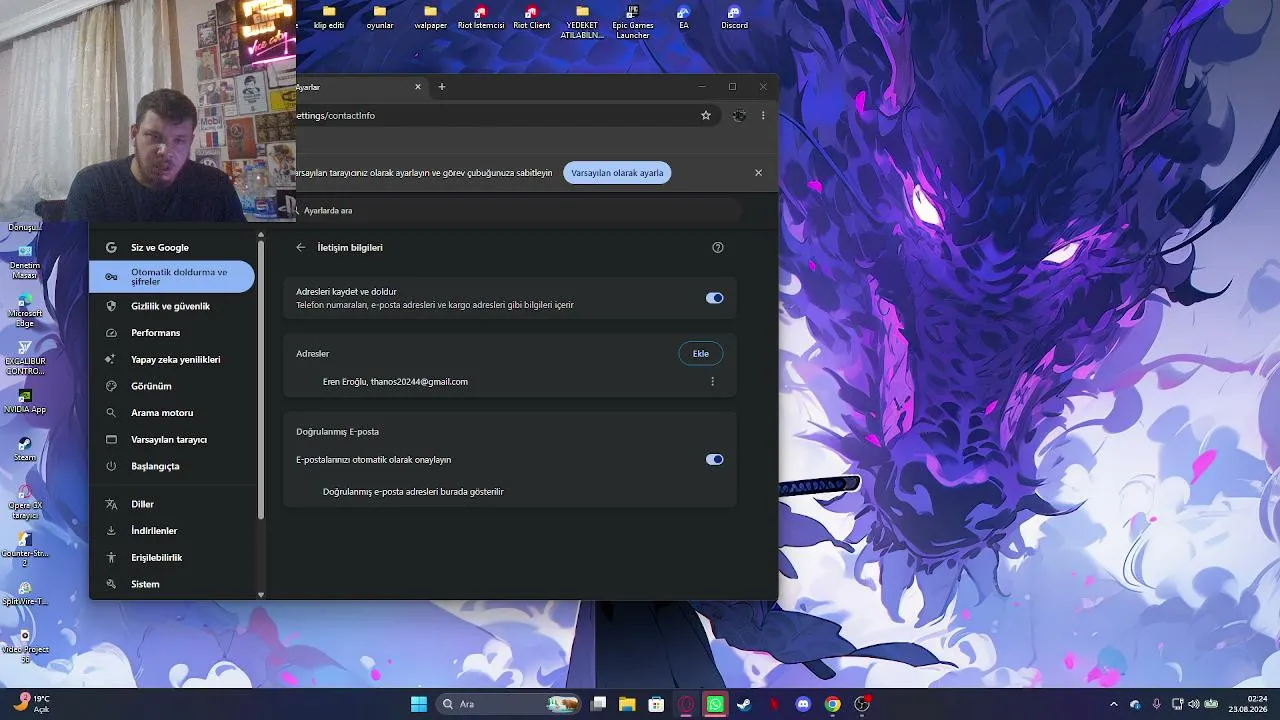Select the Discord desktop shortcut
Screen dimensions: 1280x720
tap(734, 17)
